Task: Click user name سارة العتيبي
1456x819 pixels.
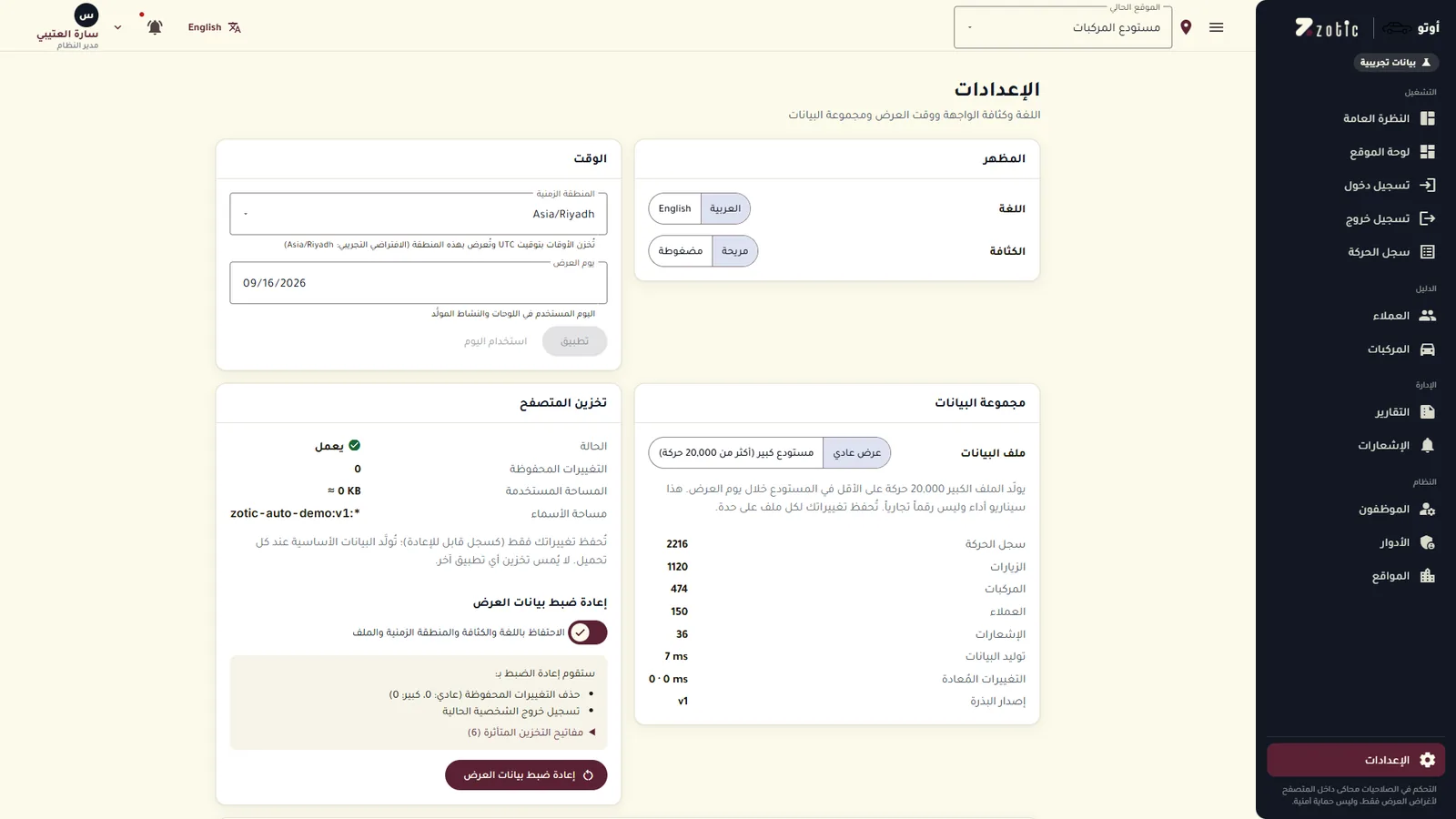Action: [x=67, y=35]
